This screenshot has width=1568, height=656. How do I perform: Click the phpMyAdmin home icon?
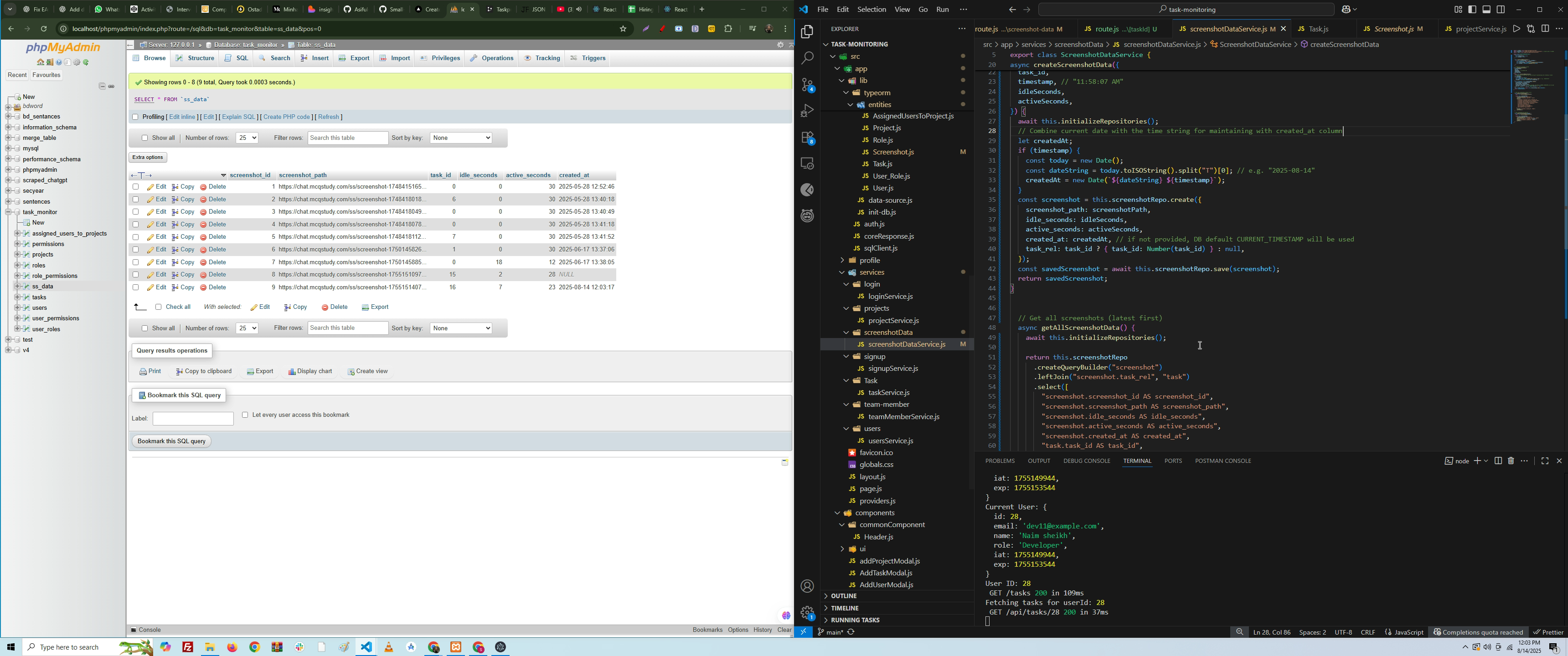40,63
